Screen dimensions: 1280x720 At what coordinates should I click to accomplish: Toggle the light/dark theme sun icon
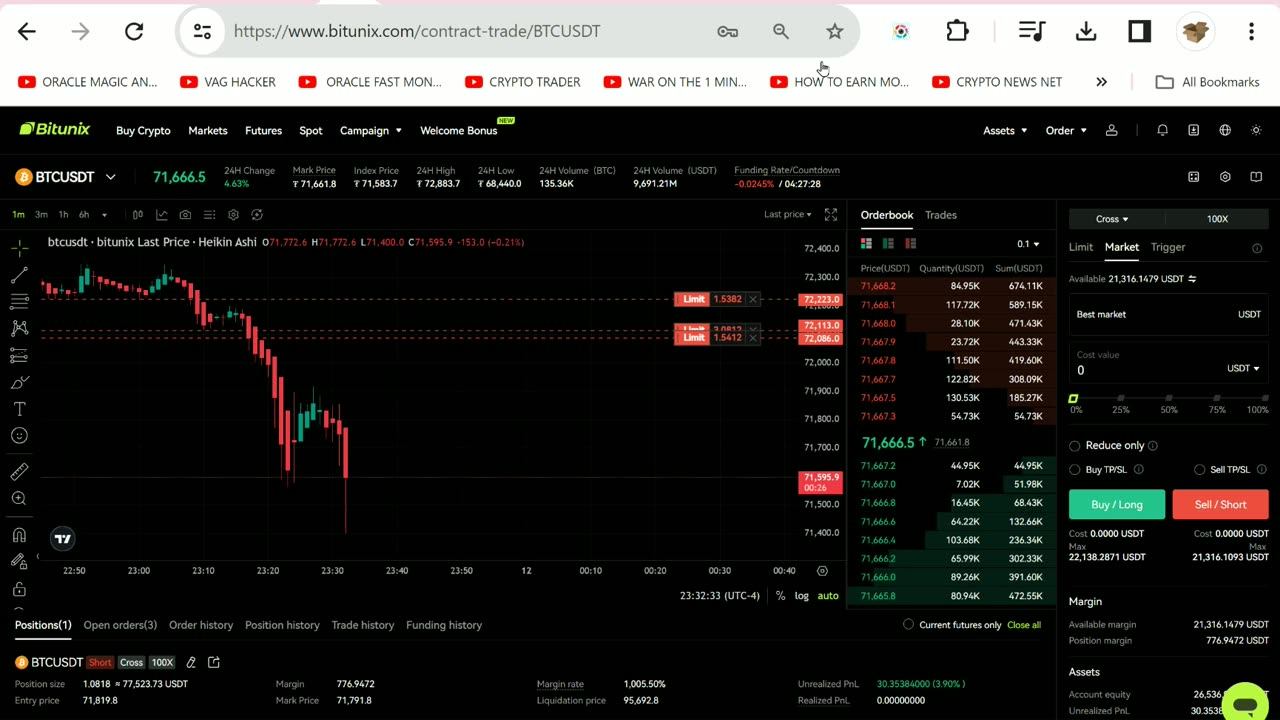tap(1256, 130)
